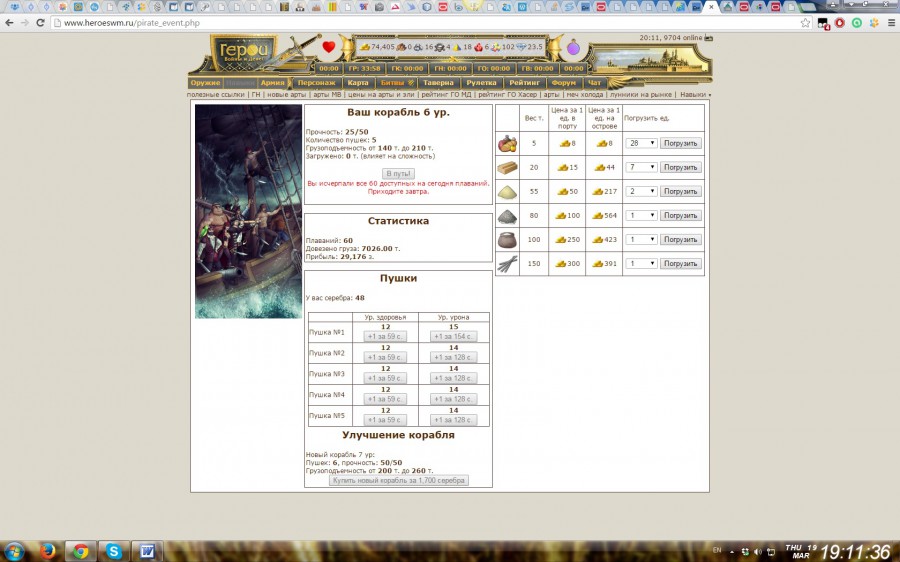Click the iron bars cargo icon
The height and width of the screenshot is (562, 900).
click(508, 265)
